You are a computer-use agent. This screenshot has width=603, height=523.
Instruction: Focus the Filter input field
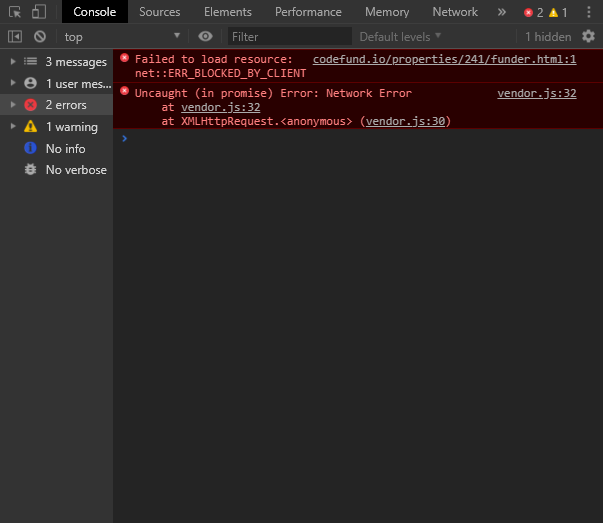(x=290, y=37)
